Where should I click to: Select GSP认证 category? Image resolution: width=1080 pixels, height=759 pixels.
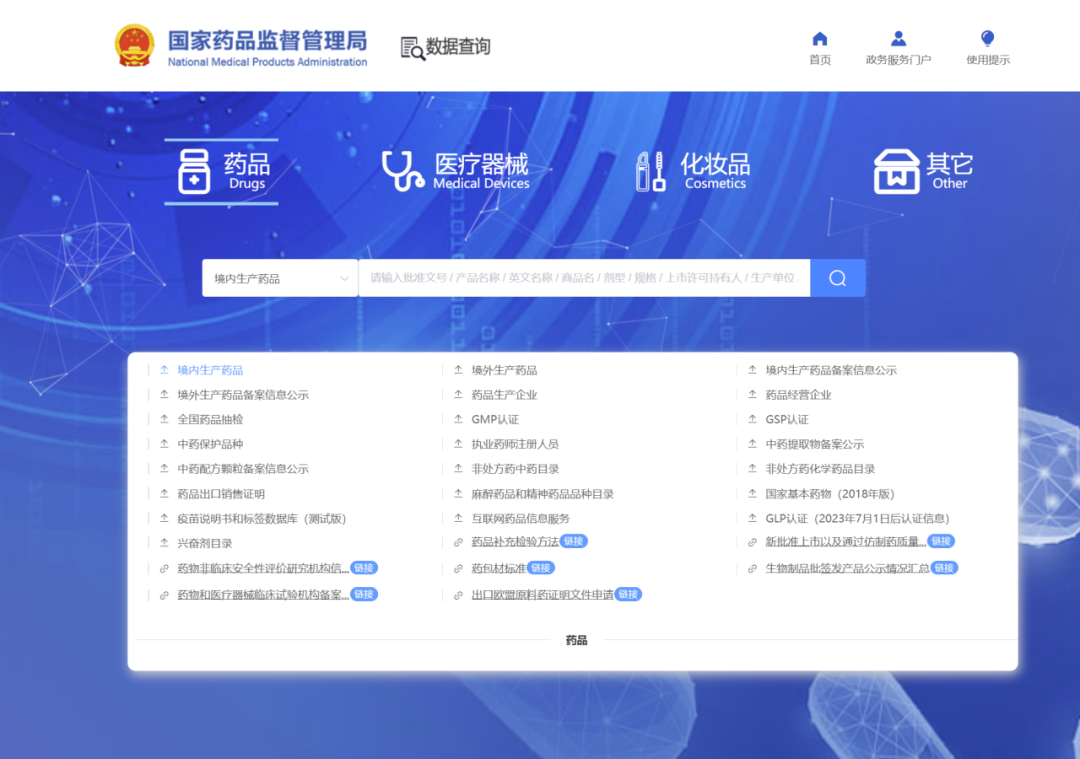click(x=787, y=419)
